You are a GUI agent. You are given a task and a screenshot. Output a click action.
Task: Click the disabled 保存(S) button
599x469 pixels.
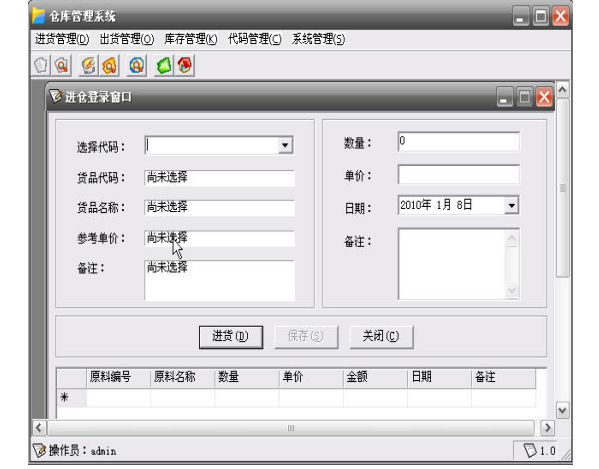click(306, 337)
